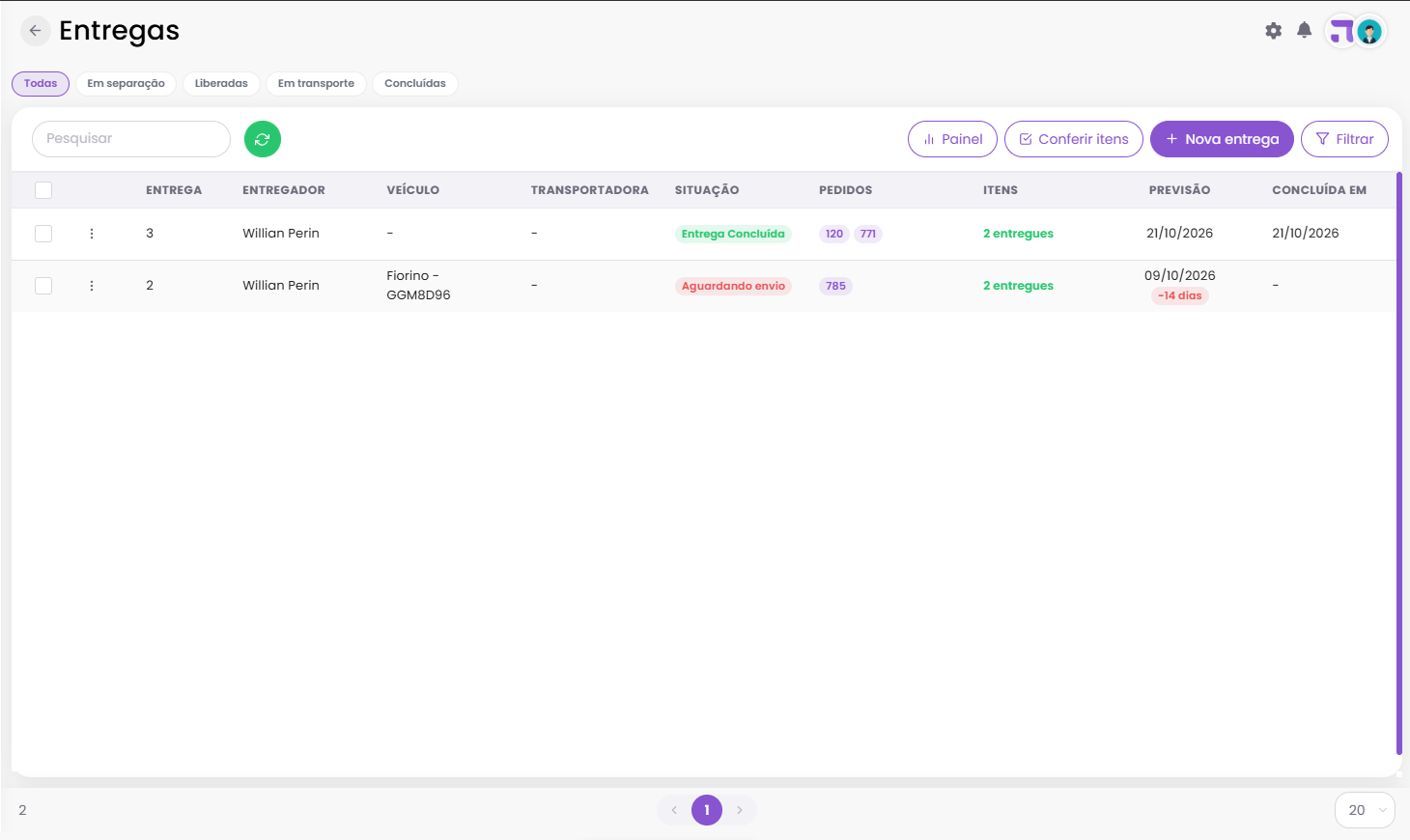The image size is (1410, 840).
Task: Click vehicle Fiorino - GGM8D96
Action: (418, 286)
